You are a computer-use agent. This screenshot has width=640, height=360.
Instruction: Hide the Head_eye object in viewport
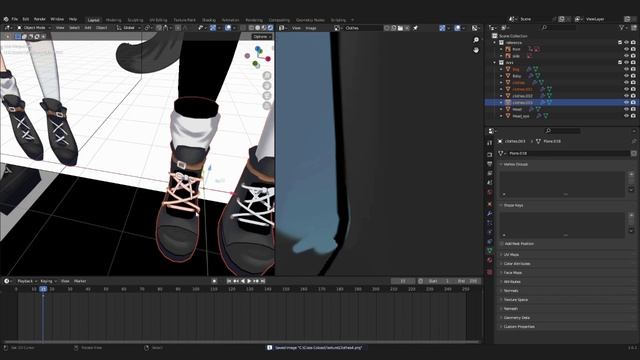627,116
